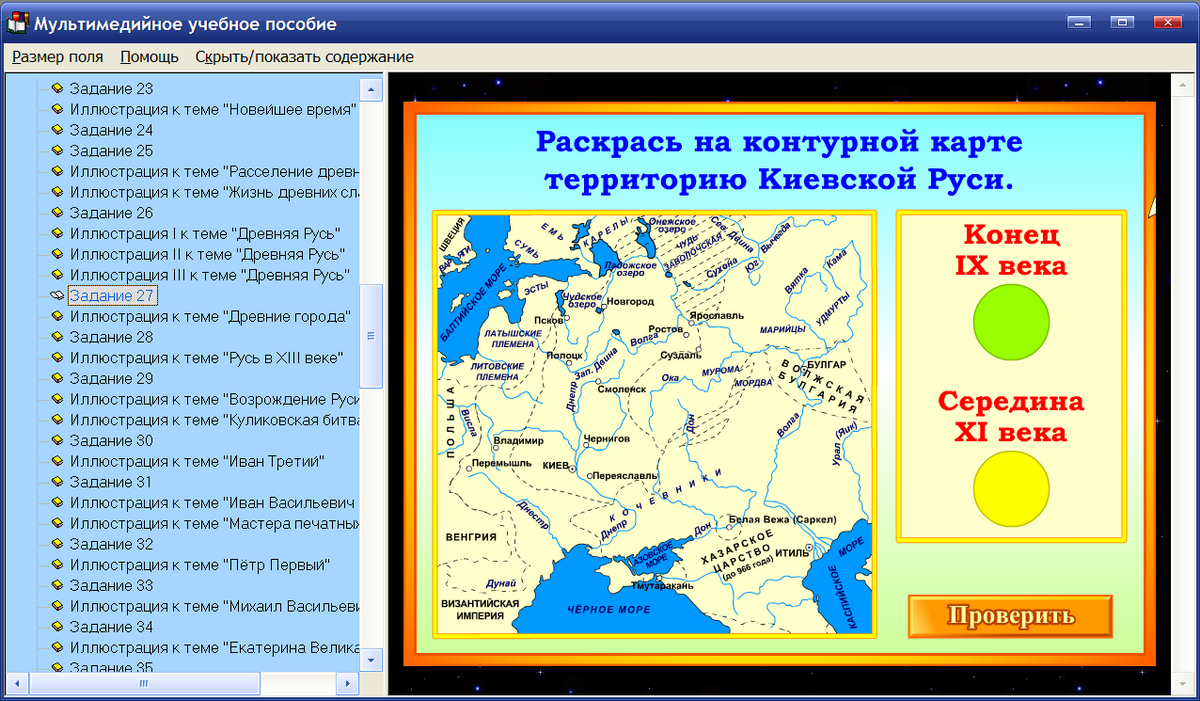Click the icon next to Иллюстрация к теме "Иван Третий"
This screenshot has height=701, width=1200.
pyautogui.click(x=57, y=461)
